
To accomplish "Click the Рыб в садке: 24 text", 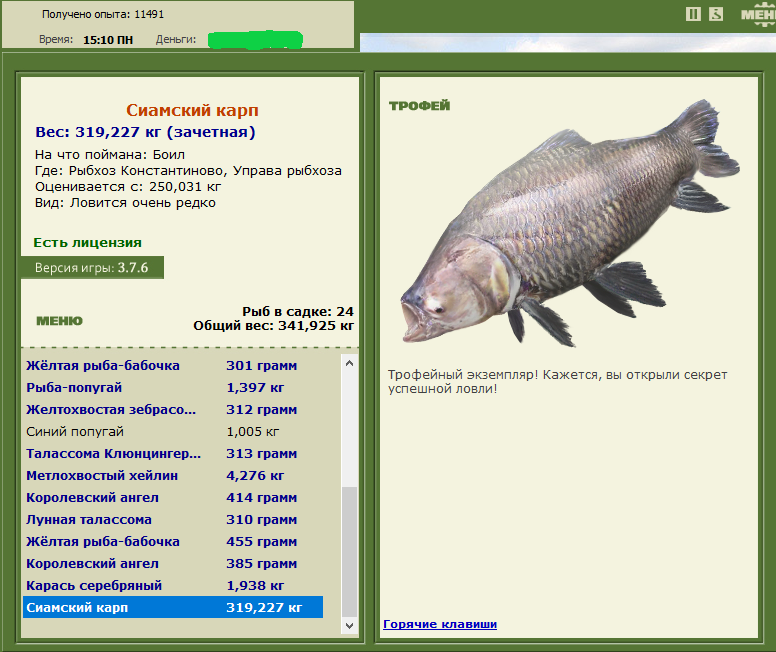I will 298,311.
